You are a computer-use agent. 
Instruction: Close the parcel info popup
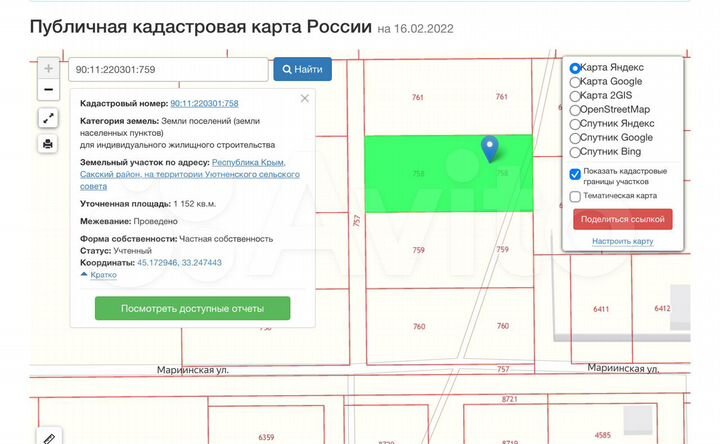304,98
